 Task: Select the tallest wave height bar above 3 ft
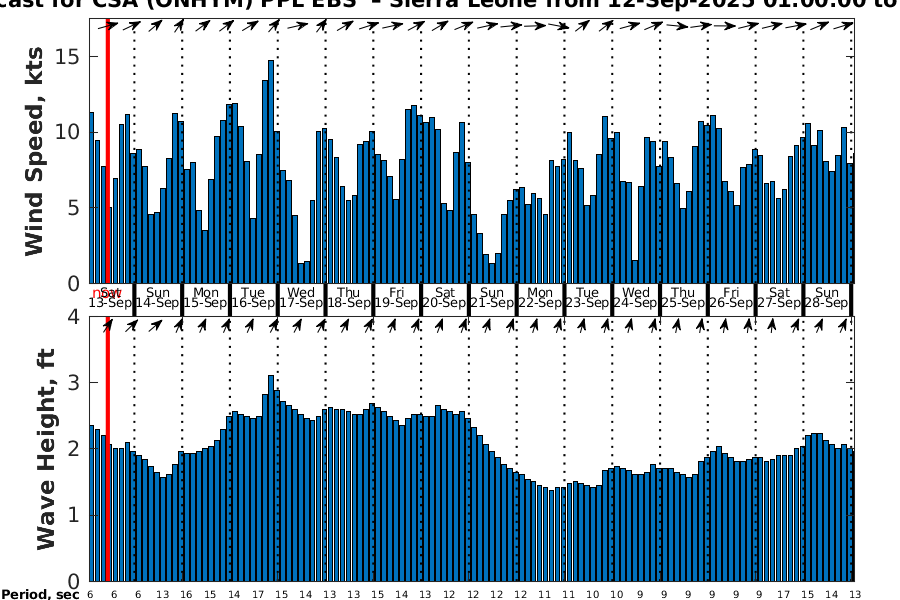pyautogui.click(x=271, y=478)
